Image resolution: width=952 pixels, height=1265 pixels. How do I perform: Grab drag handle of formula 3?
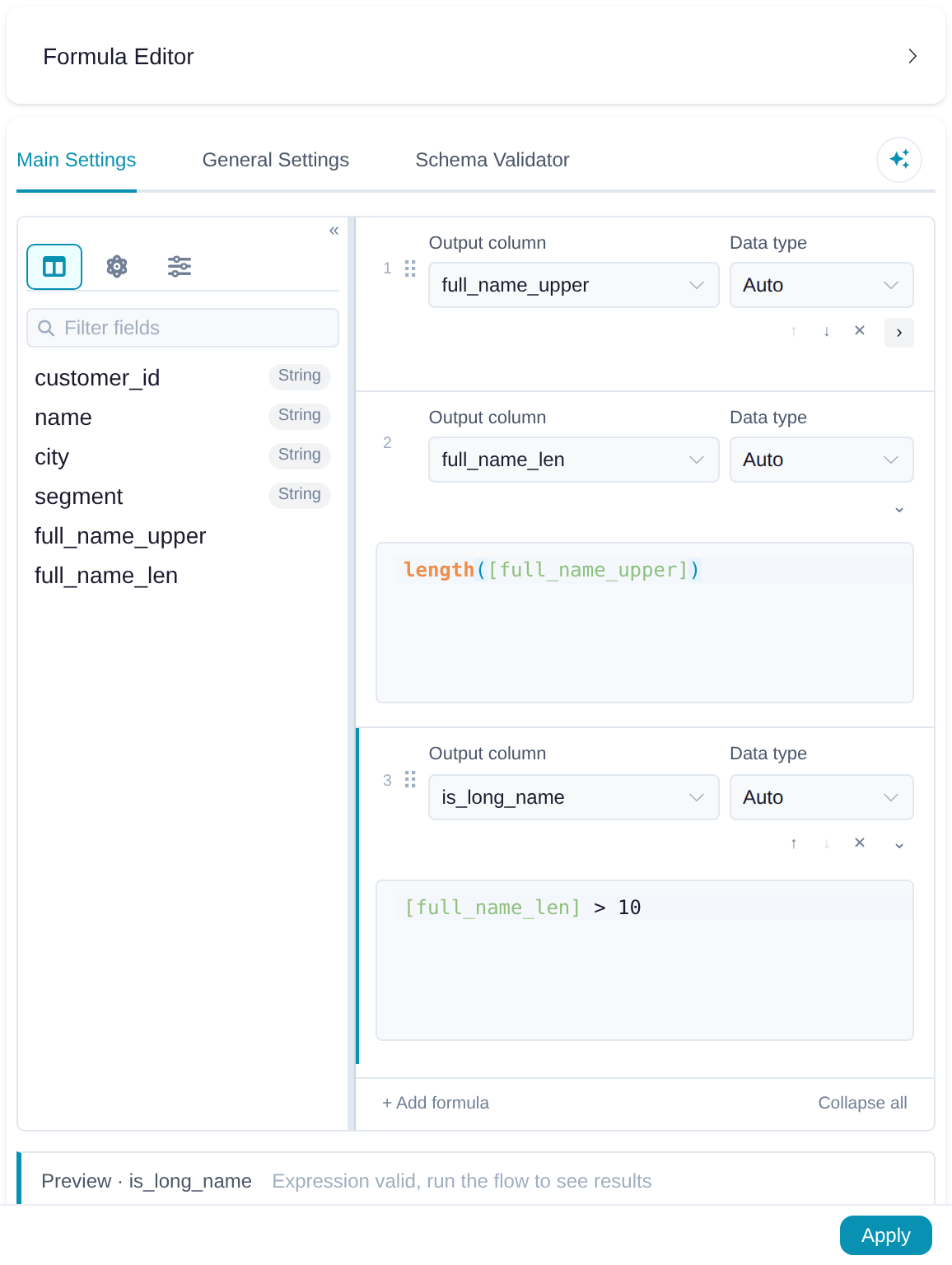pyautogui.click(x=410, y=780)
